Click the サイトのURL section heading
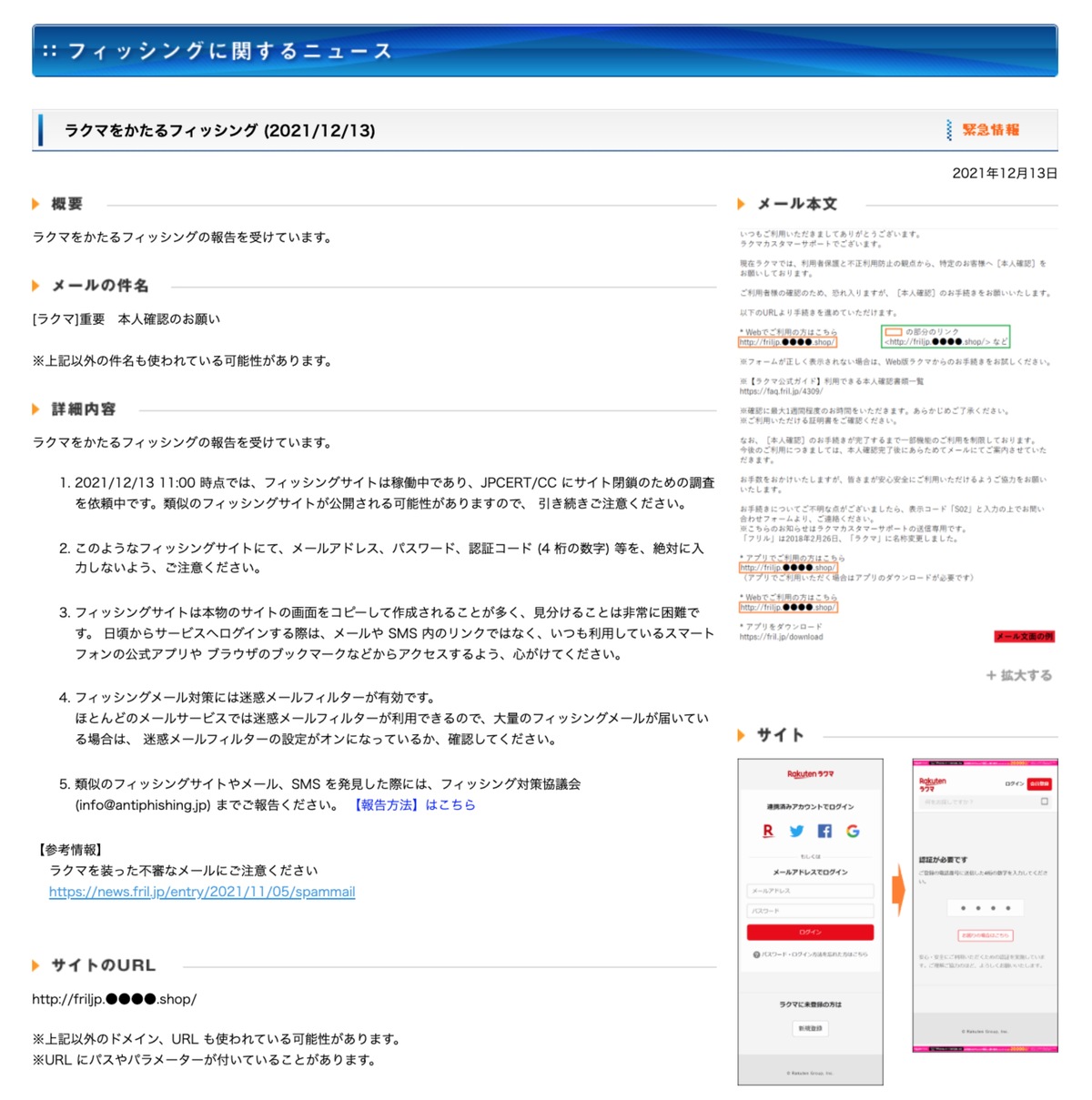 tap(104, 965)
